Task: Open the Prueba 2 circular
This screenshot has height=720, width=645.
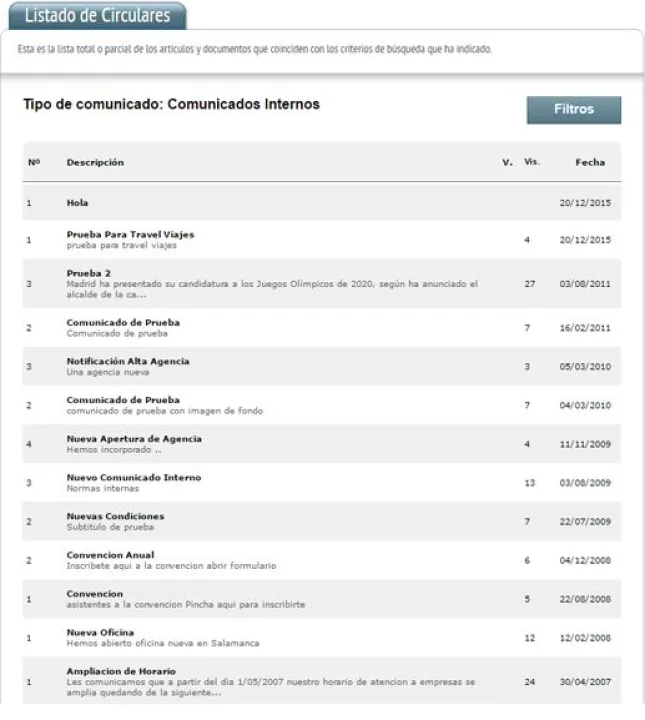Action: (x=88, y=272)
